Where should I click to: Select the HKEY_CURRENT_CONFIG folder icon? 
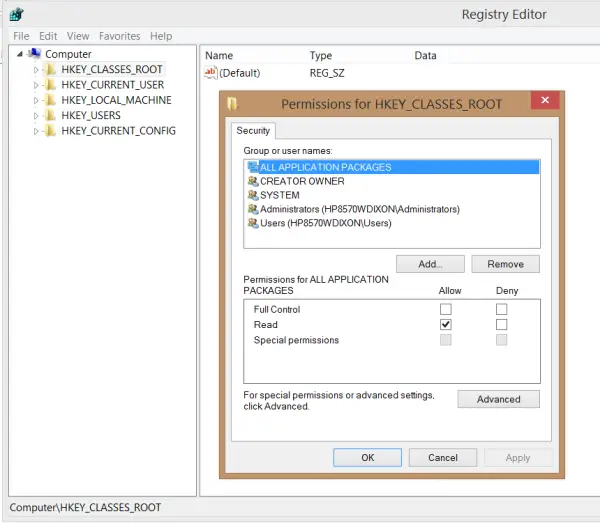50,131
